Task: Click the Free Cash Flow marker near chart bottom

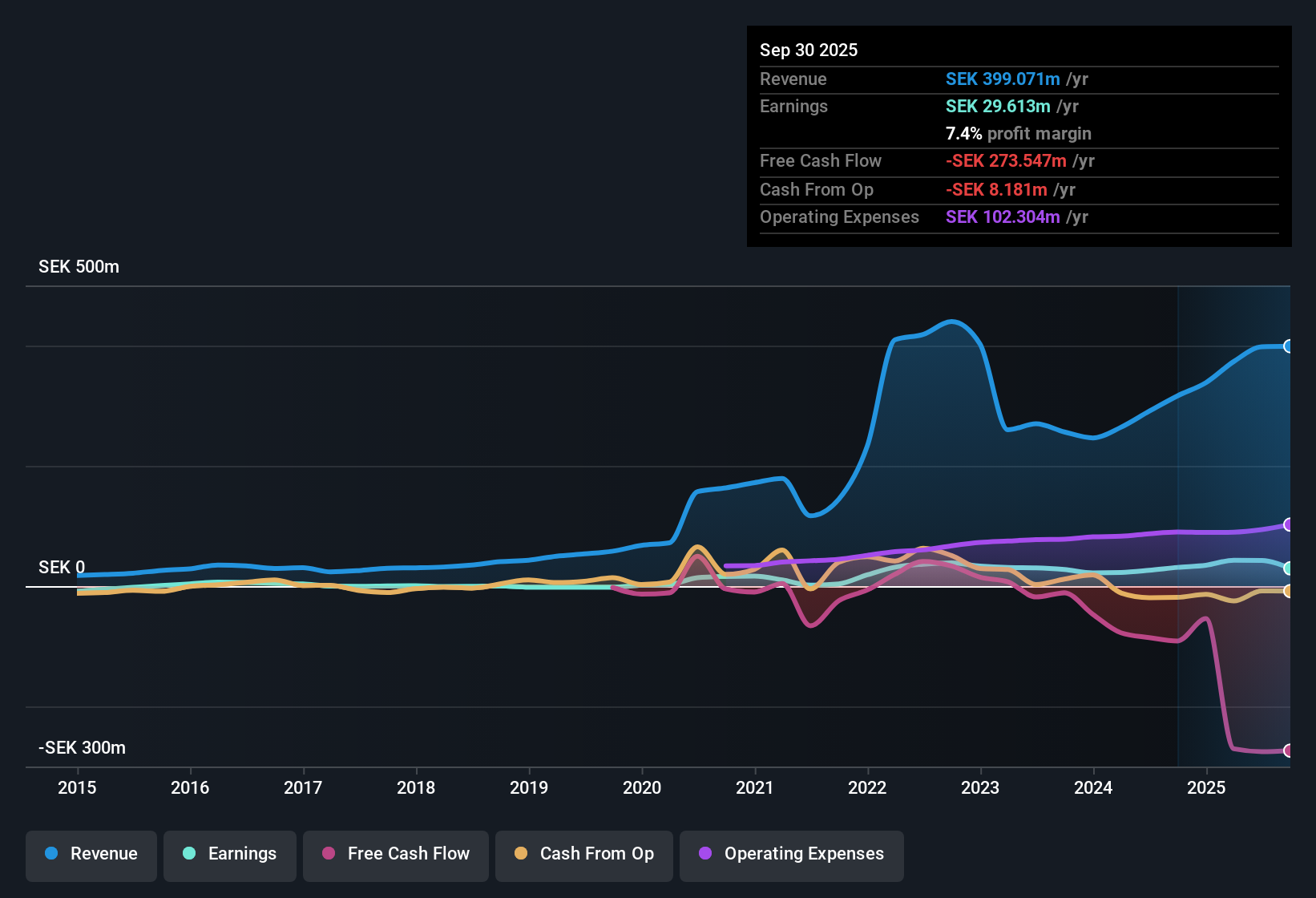Action: coord(1289,751)
